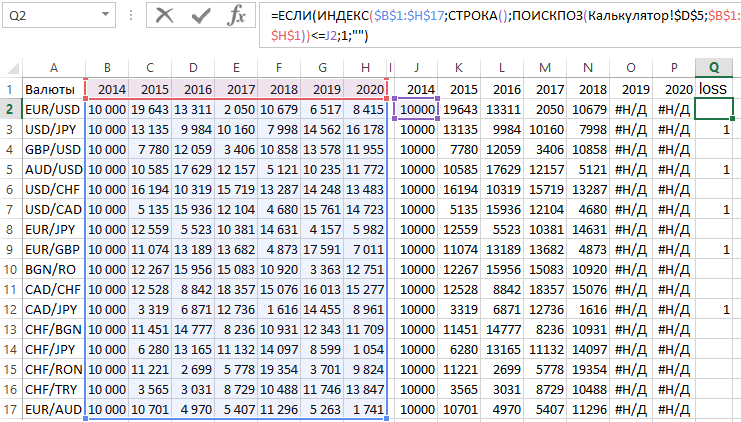The width and height of the screenshot is (741, 422).
Task: Select the GBP/USD cell
Action: point(54,149)
